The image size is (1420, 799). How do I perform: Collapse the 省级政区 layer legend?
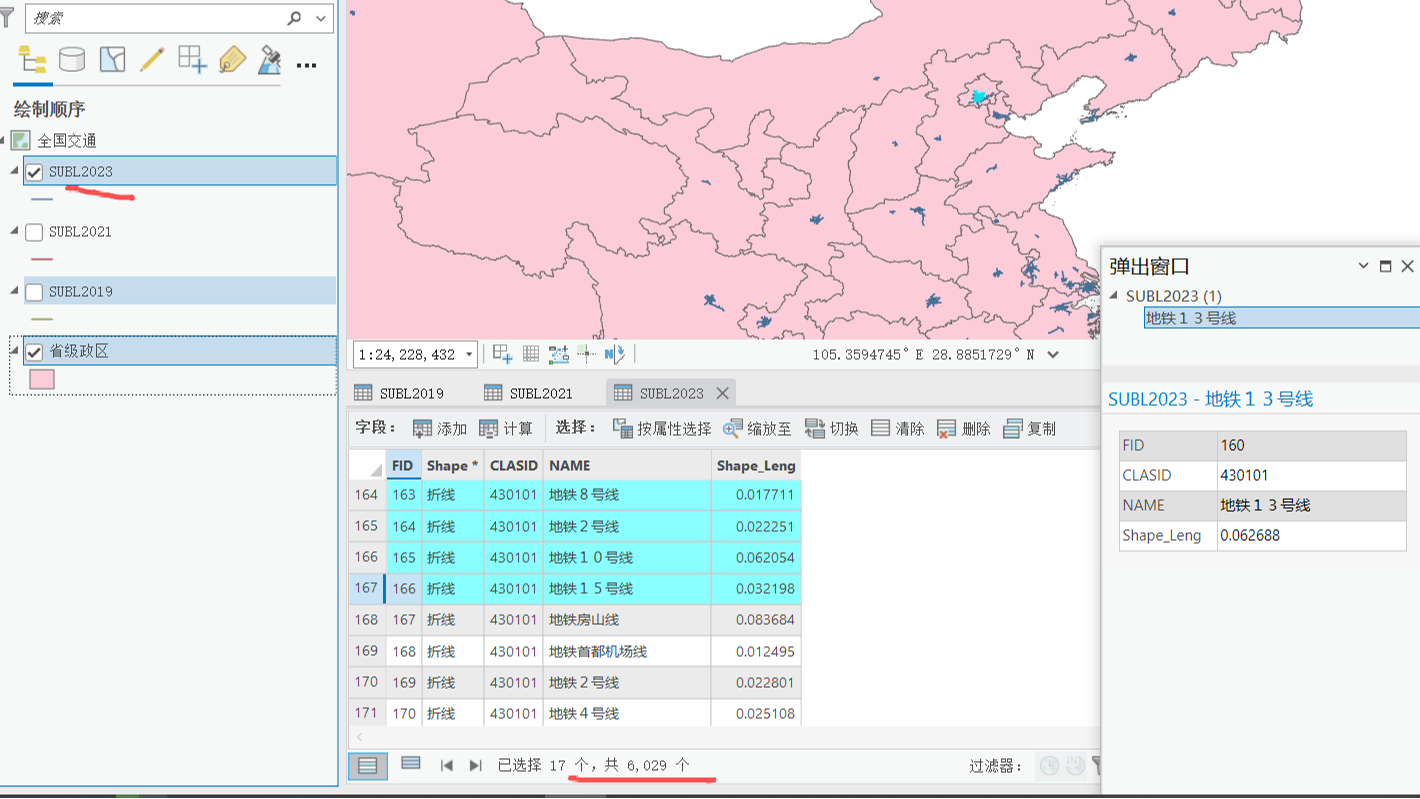(14, 351)
